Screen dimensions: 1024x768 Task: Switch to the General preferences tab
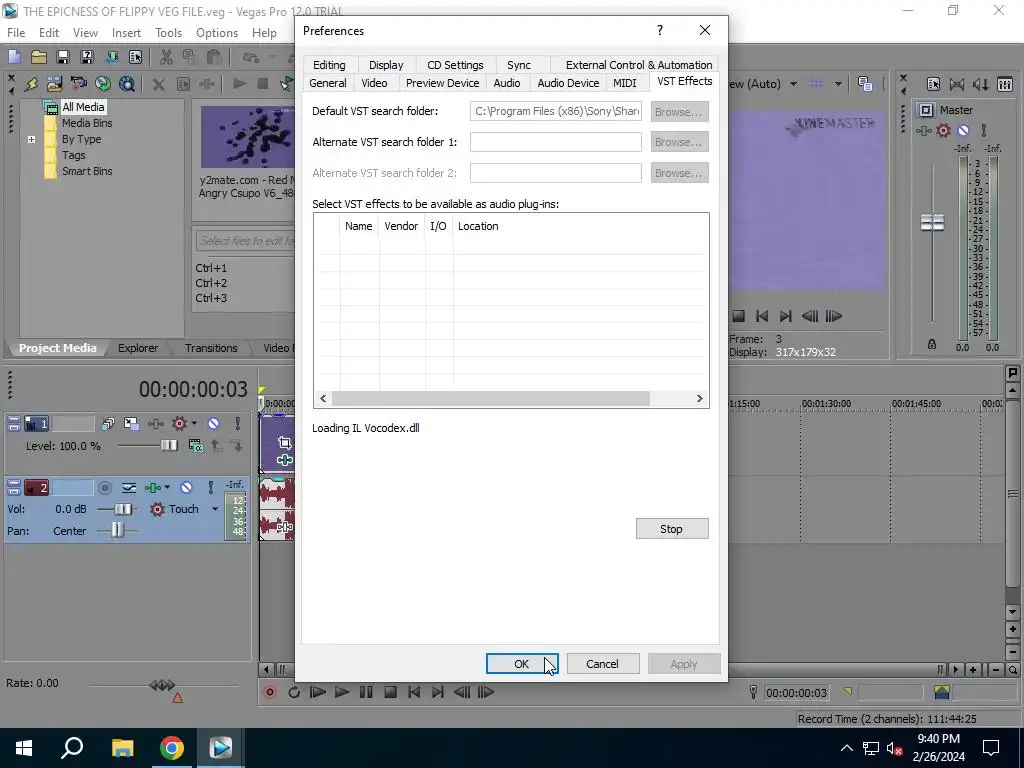[328, 83]
